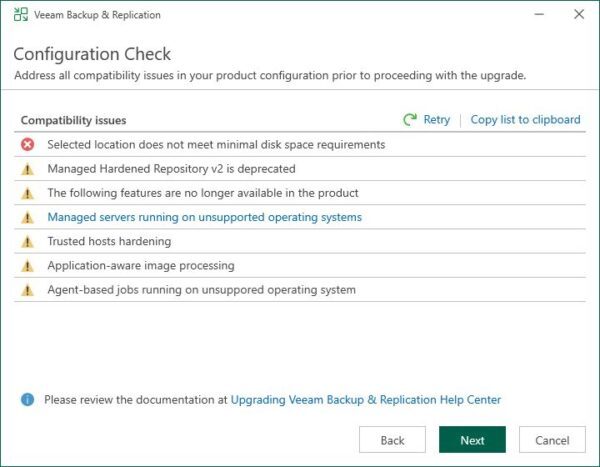Click the Veeam Backup & Replication logo icon
This screenshot has height=467, width=600.
click(x=21, y=15)
